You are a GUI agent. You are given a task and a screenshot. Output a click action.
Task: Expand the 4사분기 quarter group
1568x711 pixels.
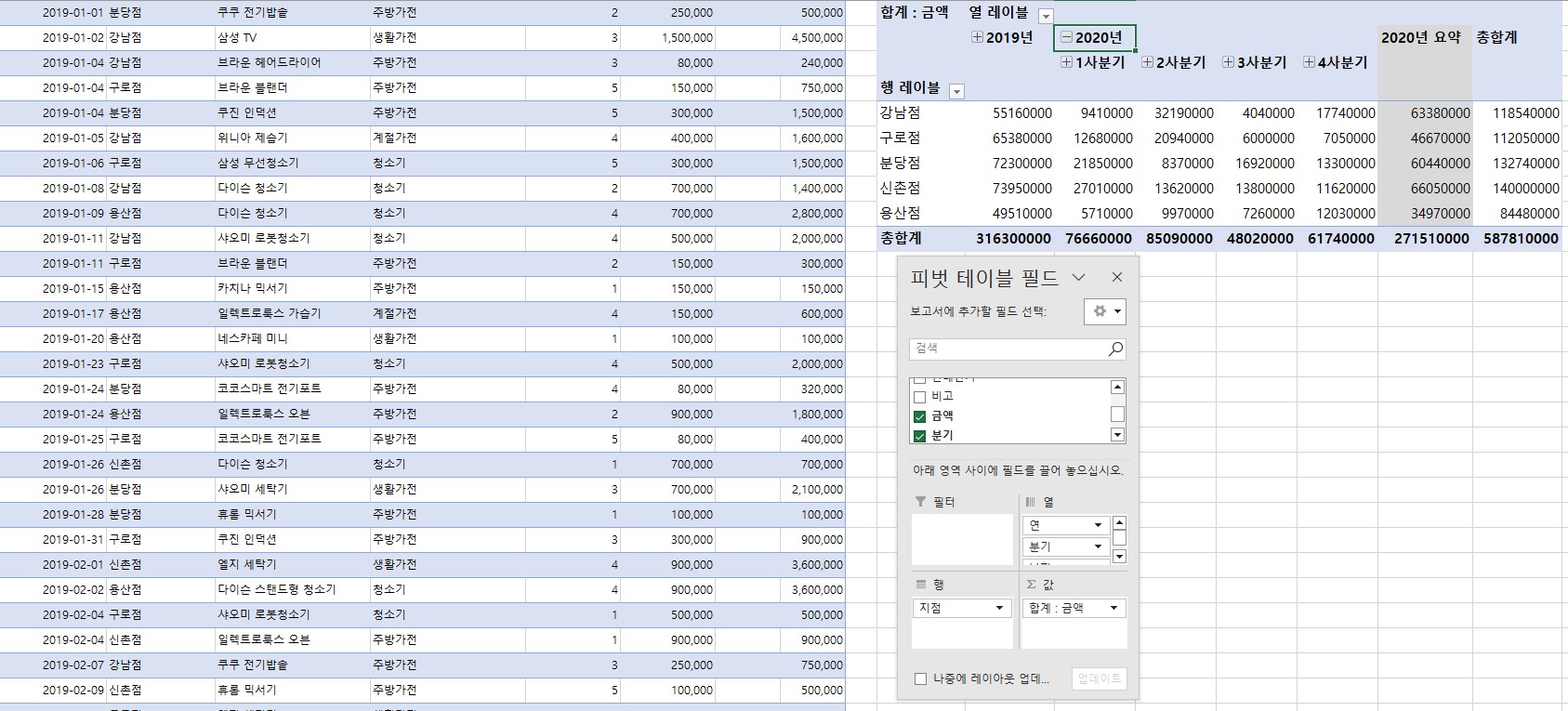pos(1309,62)
